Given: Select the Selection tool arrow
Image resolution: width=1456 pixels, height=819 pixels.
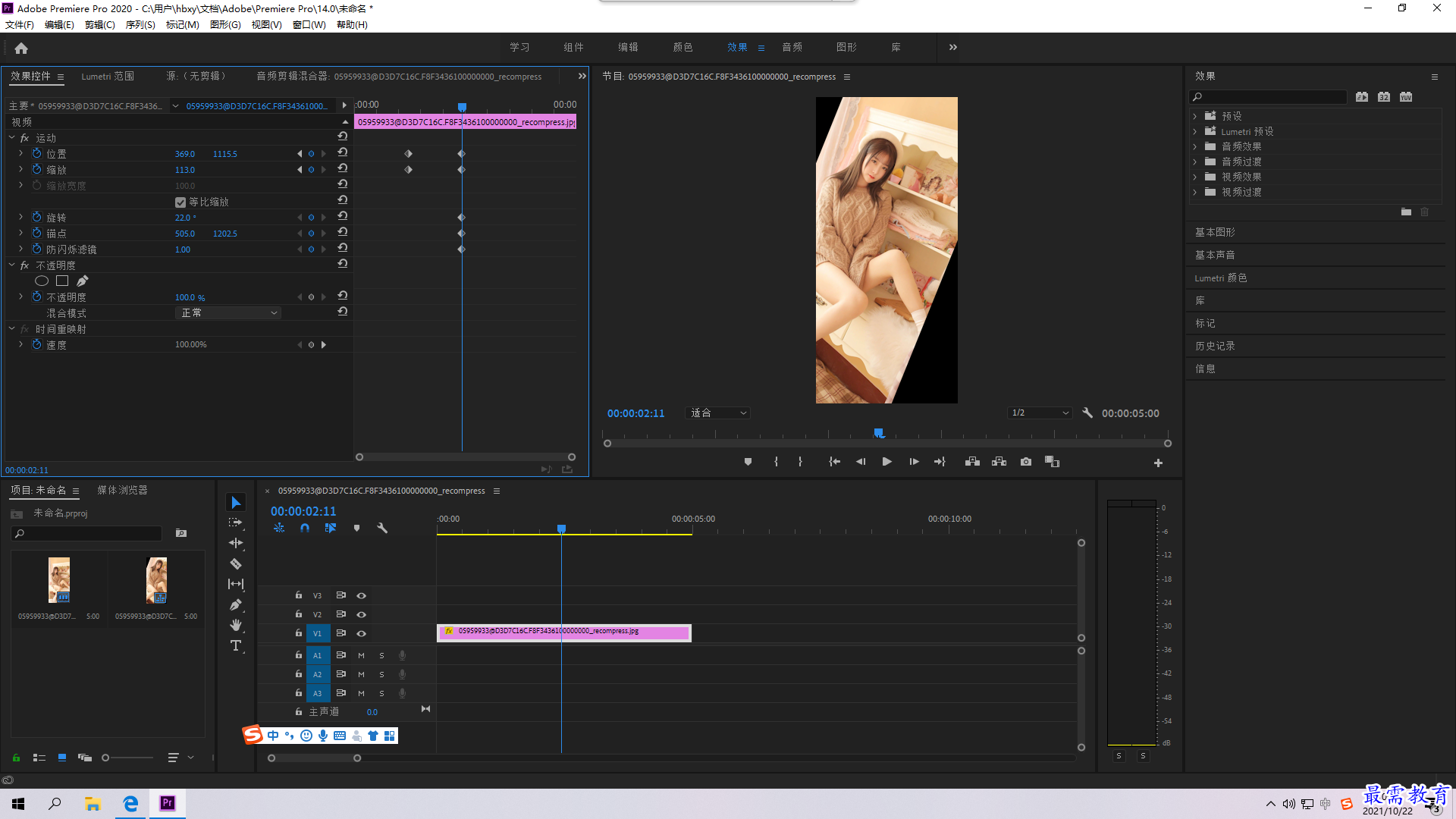Looking at the screenshot, I should [236, 503].
